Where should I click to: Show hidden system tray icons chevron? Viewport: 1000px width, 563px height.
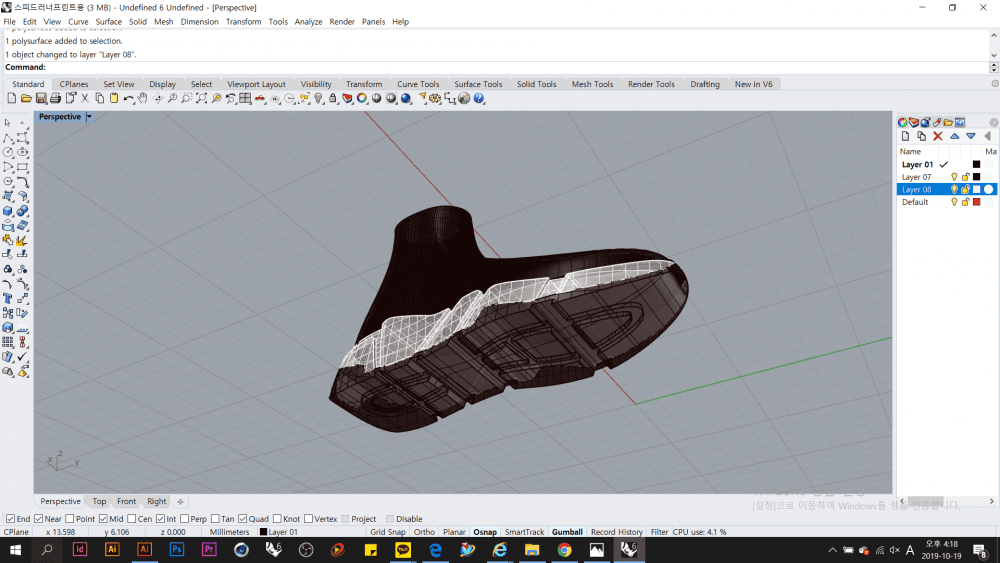(x=832, y=550)
